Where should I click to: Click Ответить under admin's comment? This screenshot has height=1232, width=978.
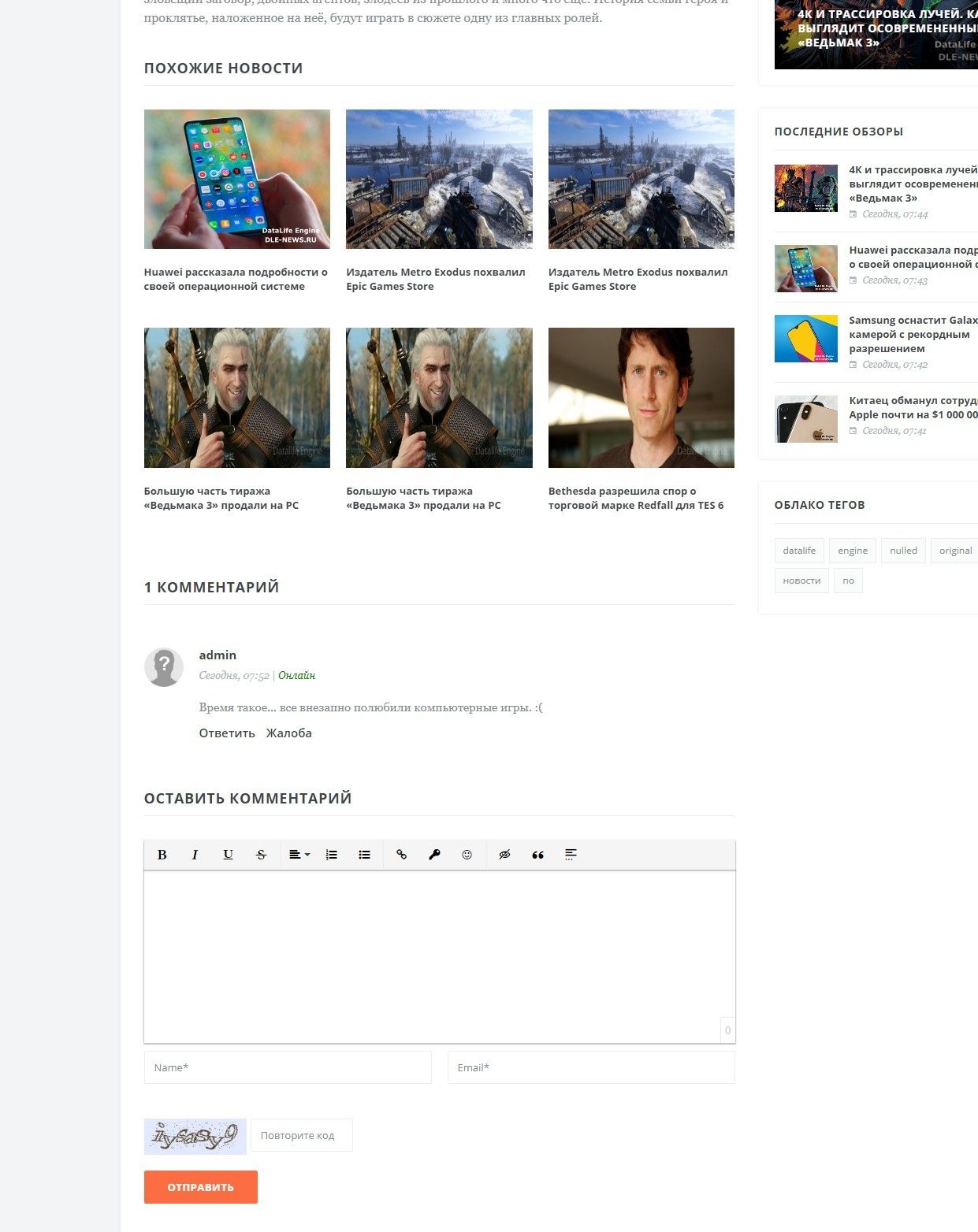tap(227, 733)
